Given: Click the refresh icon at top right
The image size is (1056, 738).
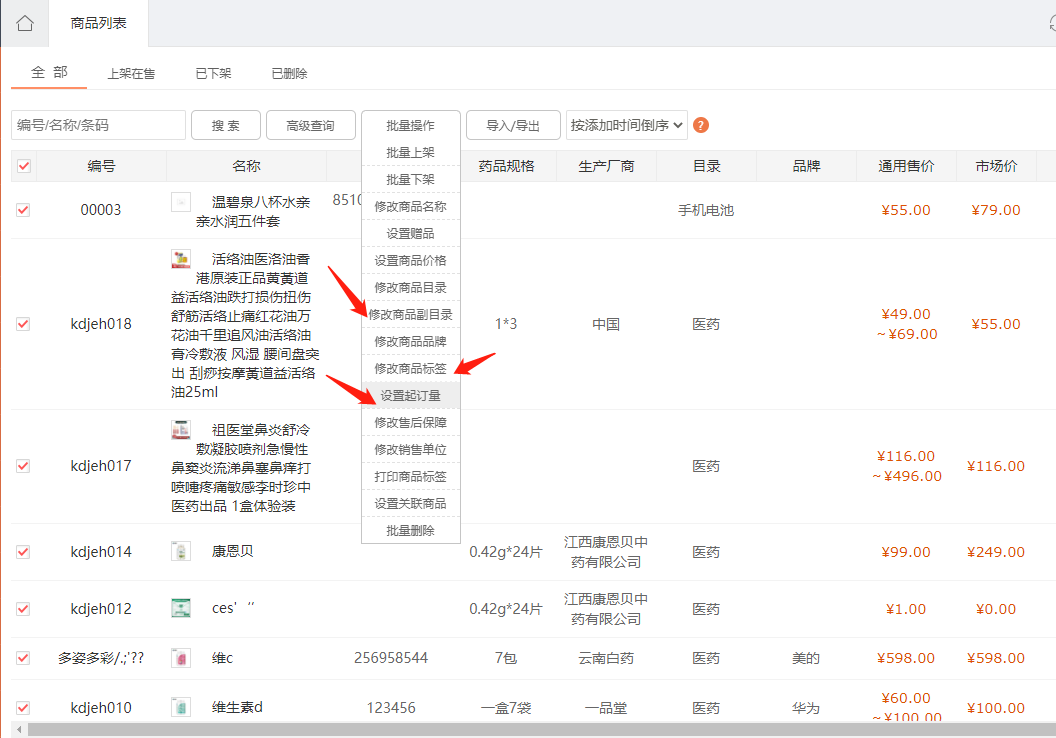Looking at the screenshot, I should [x=1053, y=24].
